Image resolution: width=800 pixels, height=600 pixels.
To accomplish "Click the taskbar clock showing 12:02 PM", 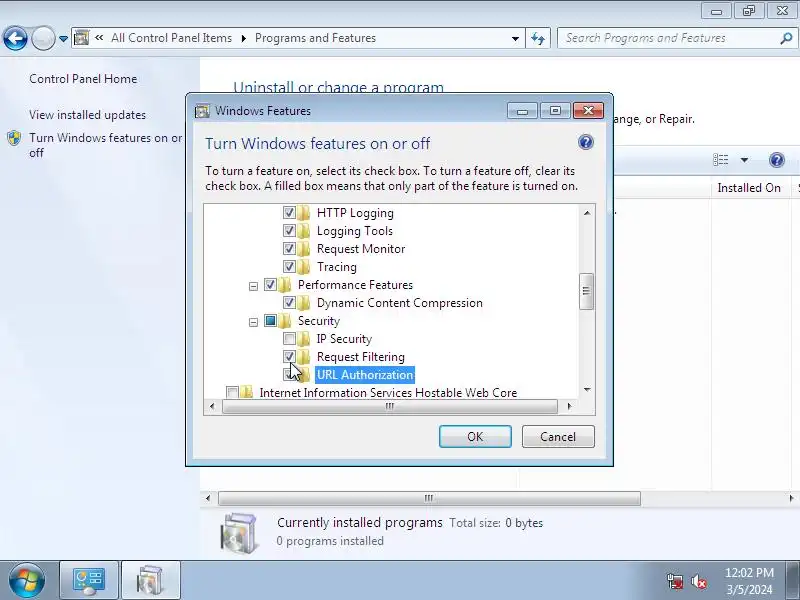I will click(x=749, y=581).
